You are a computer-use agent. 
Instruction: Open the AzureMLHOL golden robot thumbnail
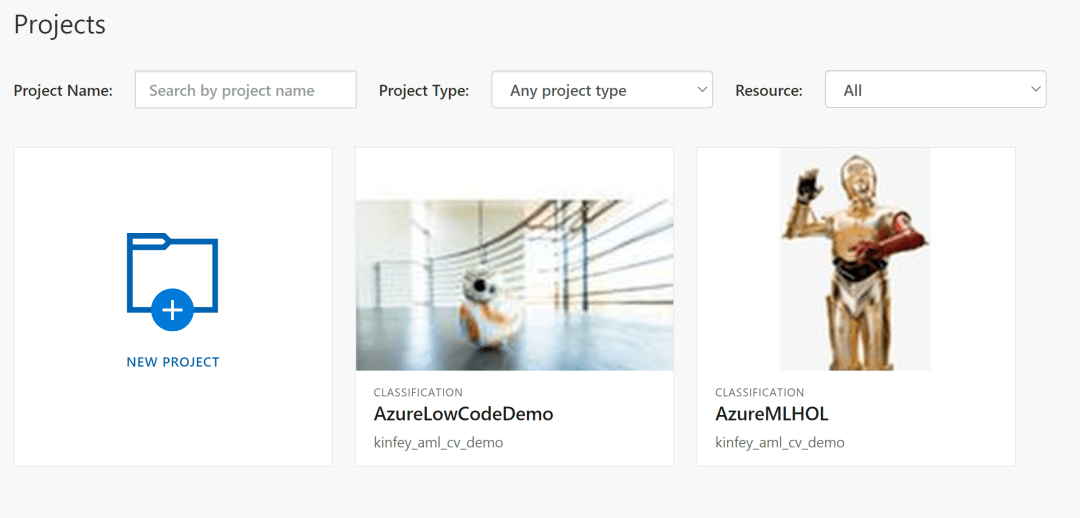pos(855,259)
